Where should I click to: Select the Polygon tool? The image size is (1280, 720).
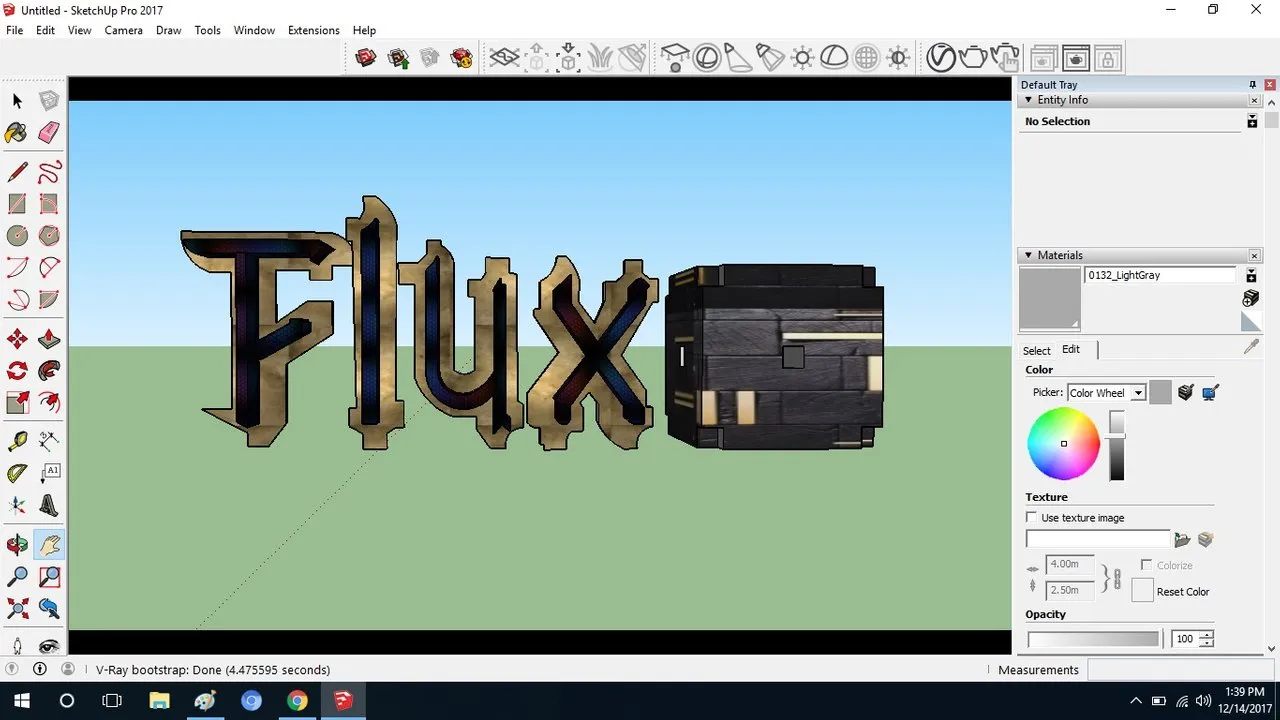pos(49,236)
